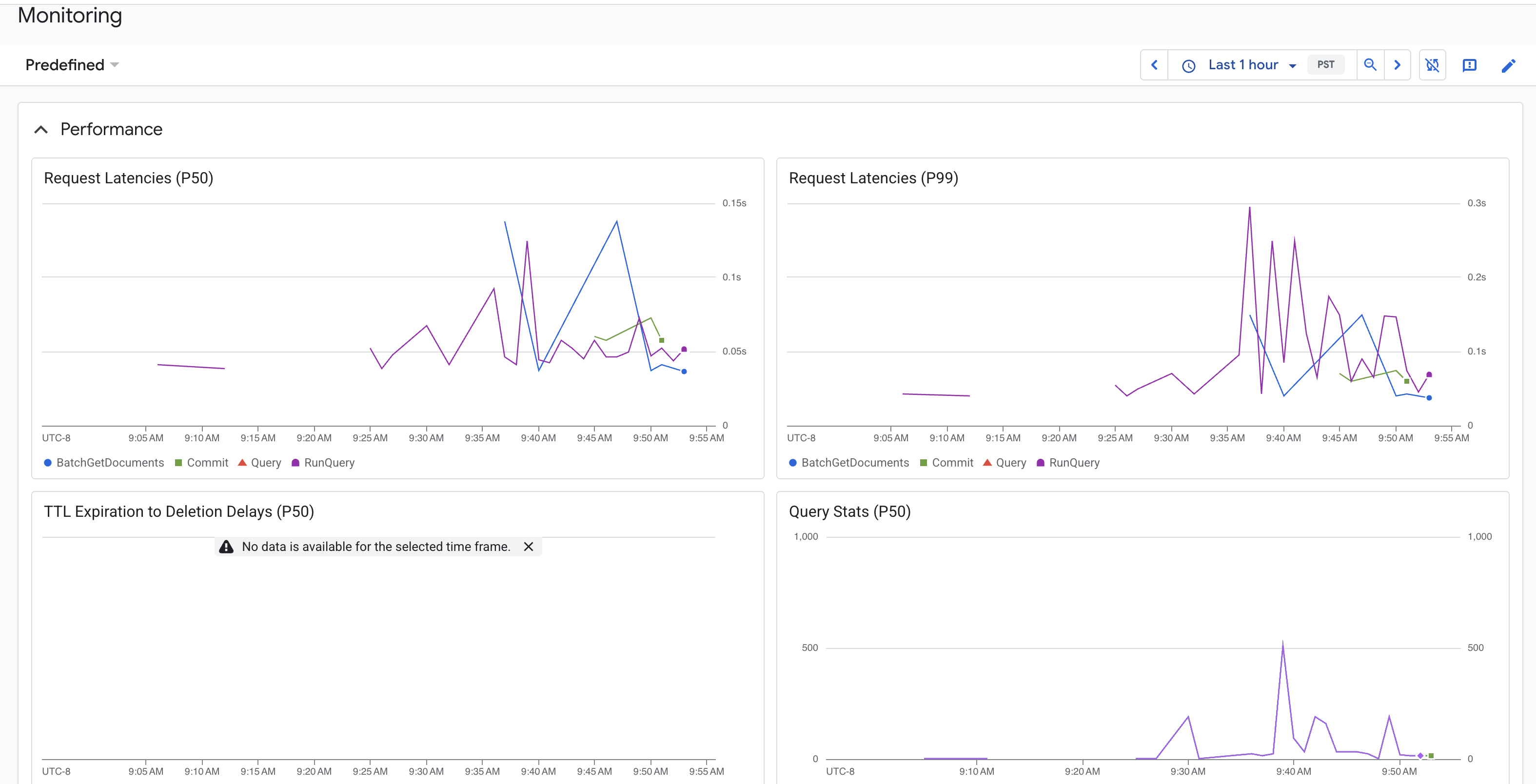Click the pencil edit dashboard icon
Viewport: 1536px width, 784px height.
1508,65
